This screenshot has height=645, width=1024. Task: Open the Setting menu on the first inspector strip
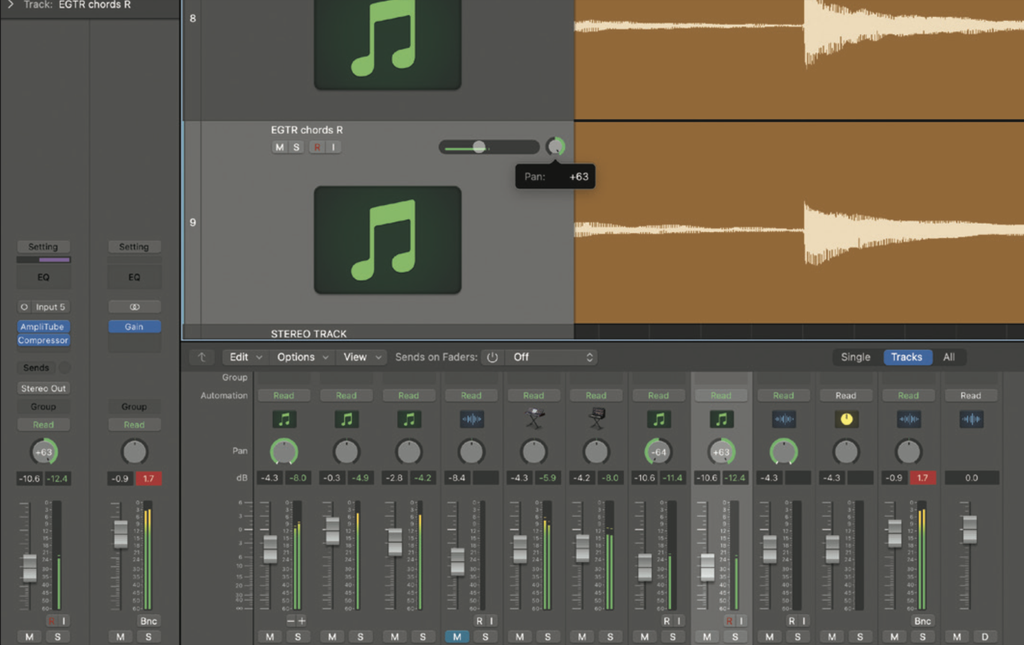pos(44,247)
